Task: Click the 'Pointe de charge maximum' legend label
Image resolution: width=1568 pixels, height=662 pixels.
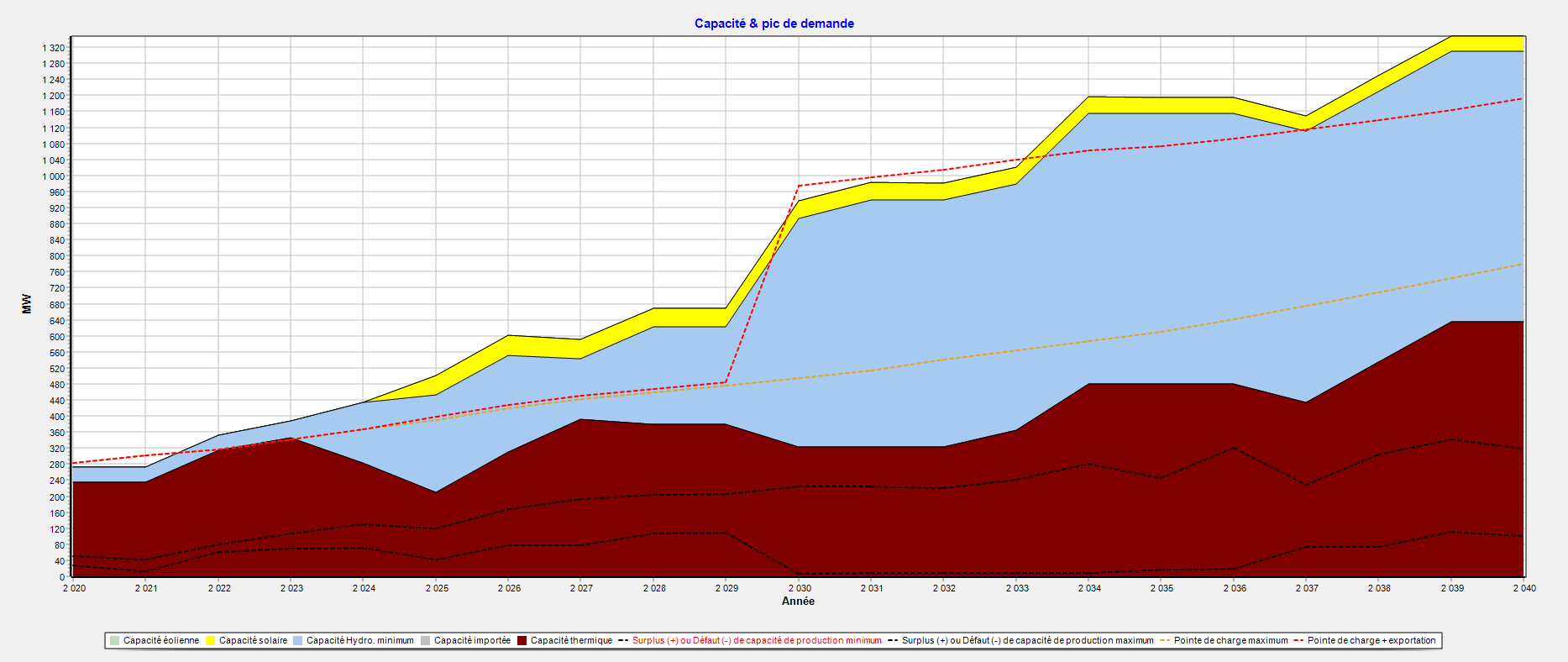Action: click(x=1230, y=641)
